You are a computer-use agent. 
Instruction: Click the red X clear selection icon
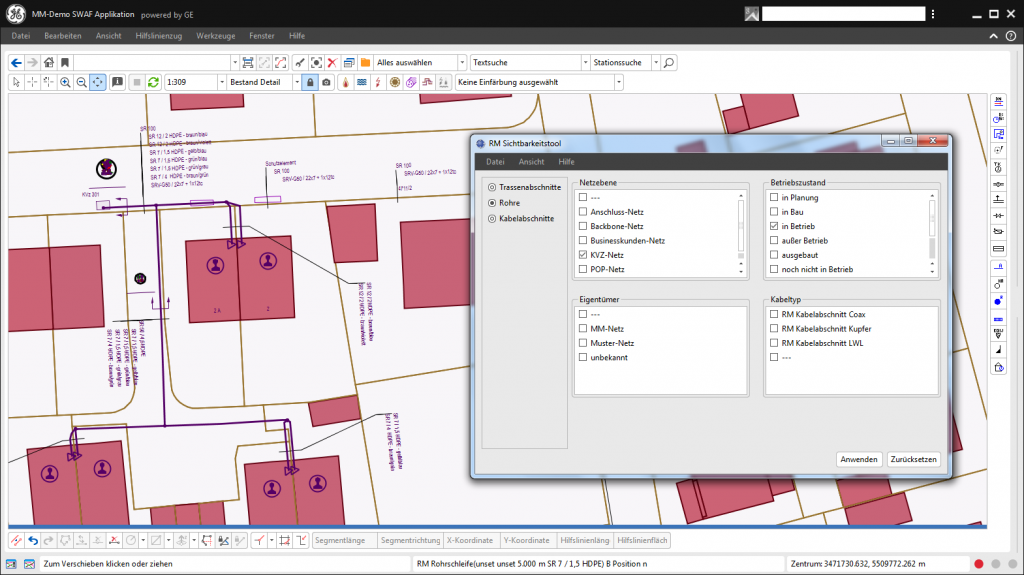(x=333, y=62)
